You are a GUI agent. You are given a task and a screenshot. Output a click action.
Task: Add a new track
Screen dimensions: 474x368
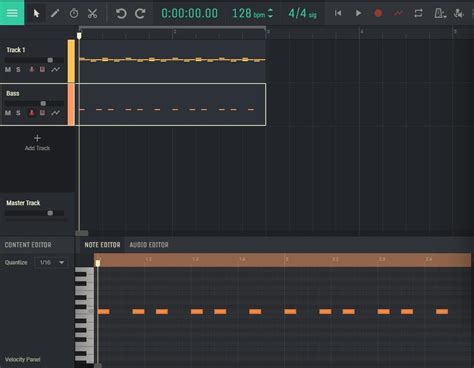[x=37, y=143]
